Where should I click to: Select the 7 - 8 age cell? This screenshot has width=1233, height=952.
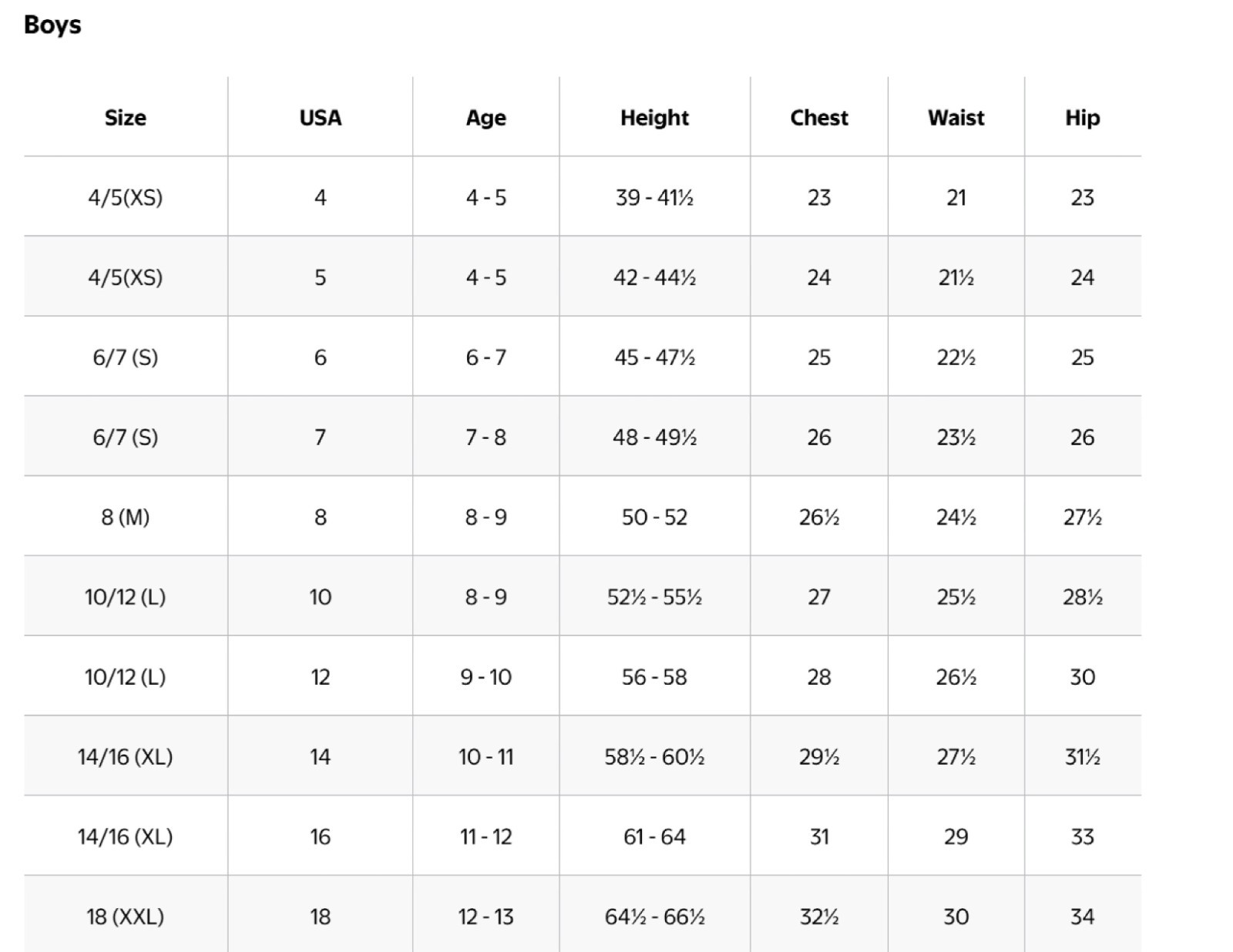485,437
